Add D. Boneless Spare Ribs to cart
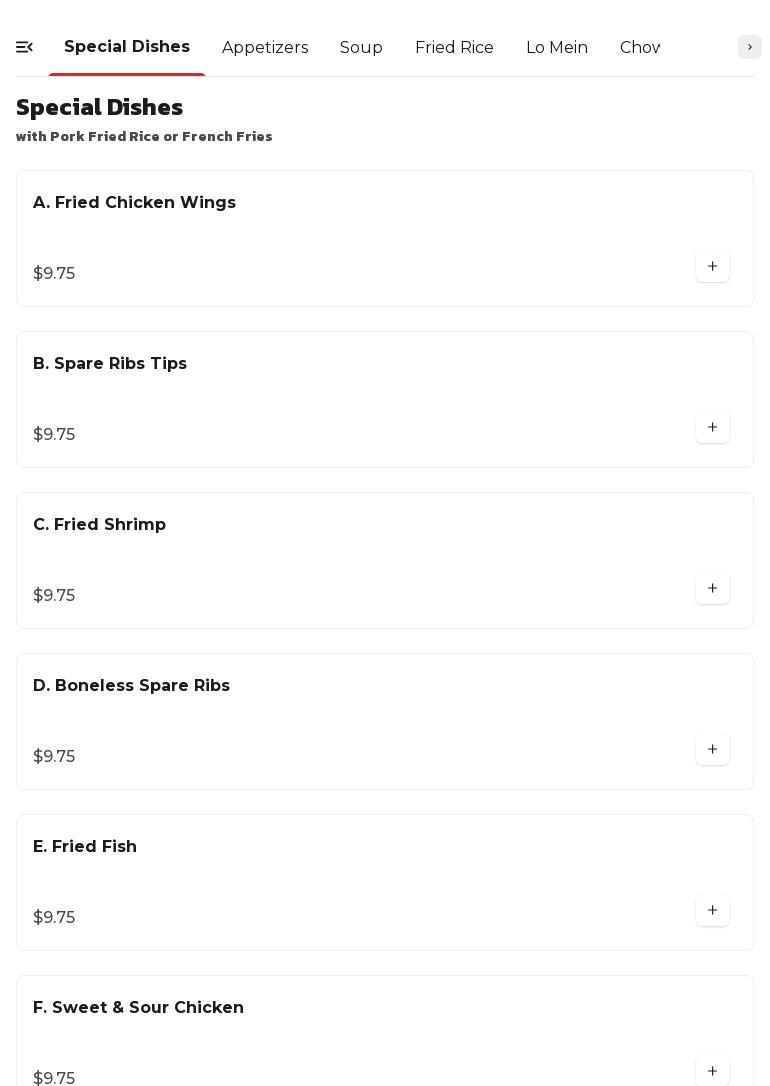Image resolution: width=770 pixels, height=1086 pixels. (712, 750)
